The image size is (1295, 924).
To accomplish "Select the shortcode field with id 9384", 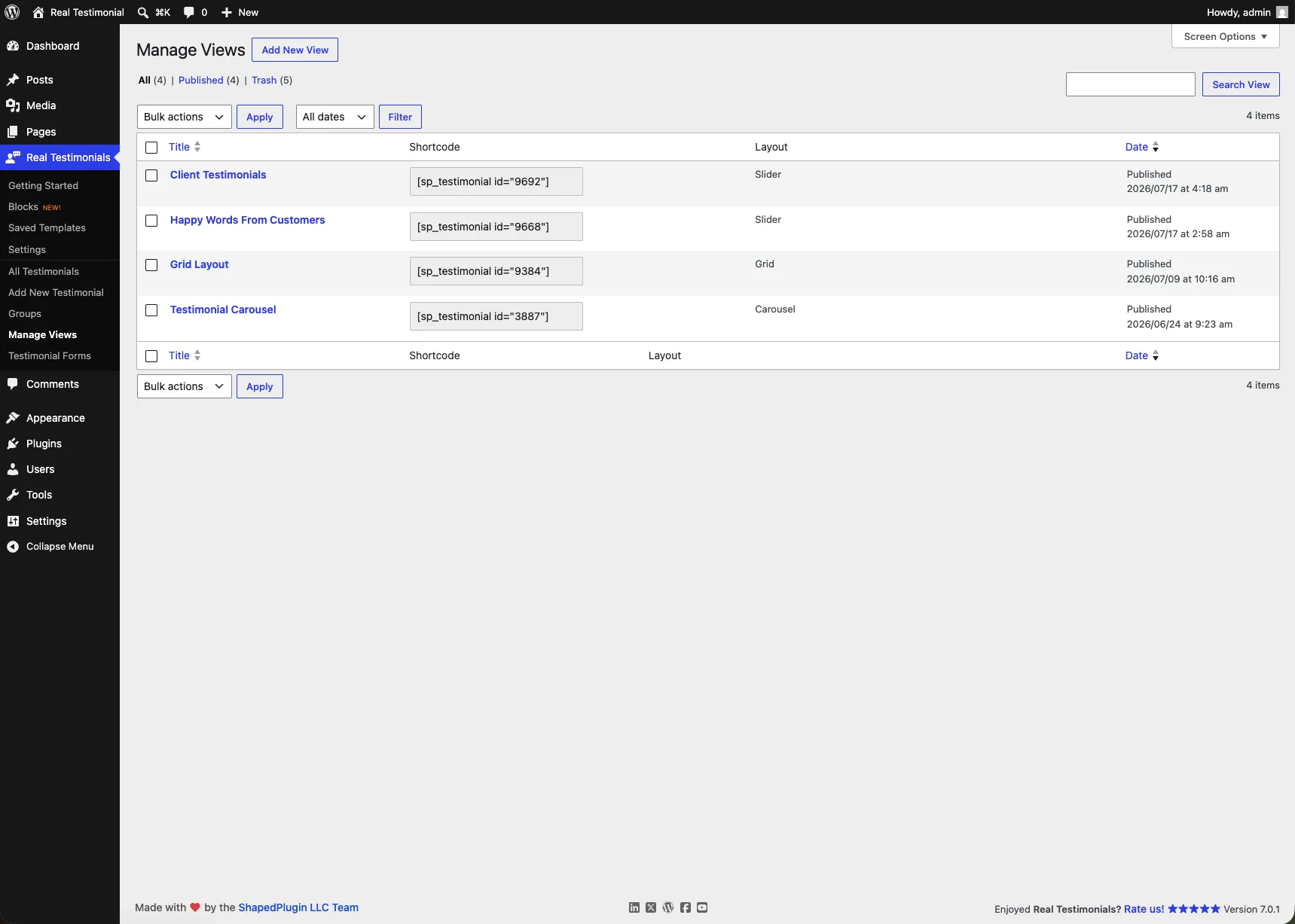I will click(496, 271).
